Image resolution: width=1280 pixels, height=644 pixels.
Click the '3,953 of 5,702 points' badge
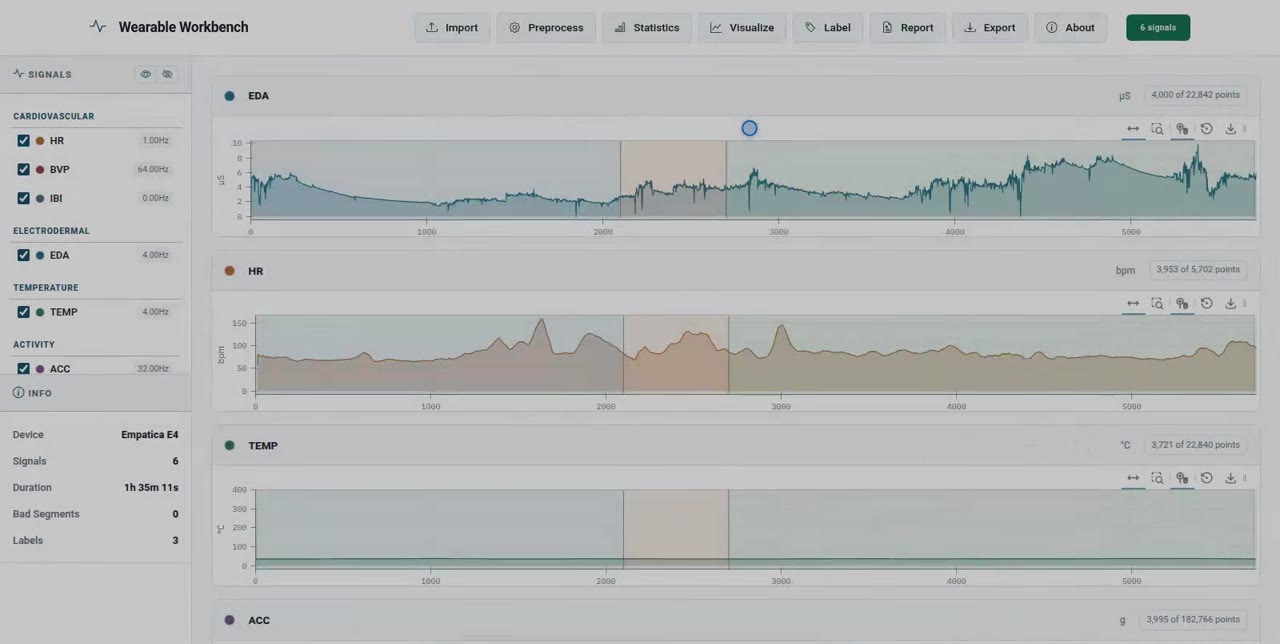pyautogui.click(x=1198, y=270)
